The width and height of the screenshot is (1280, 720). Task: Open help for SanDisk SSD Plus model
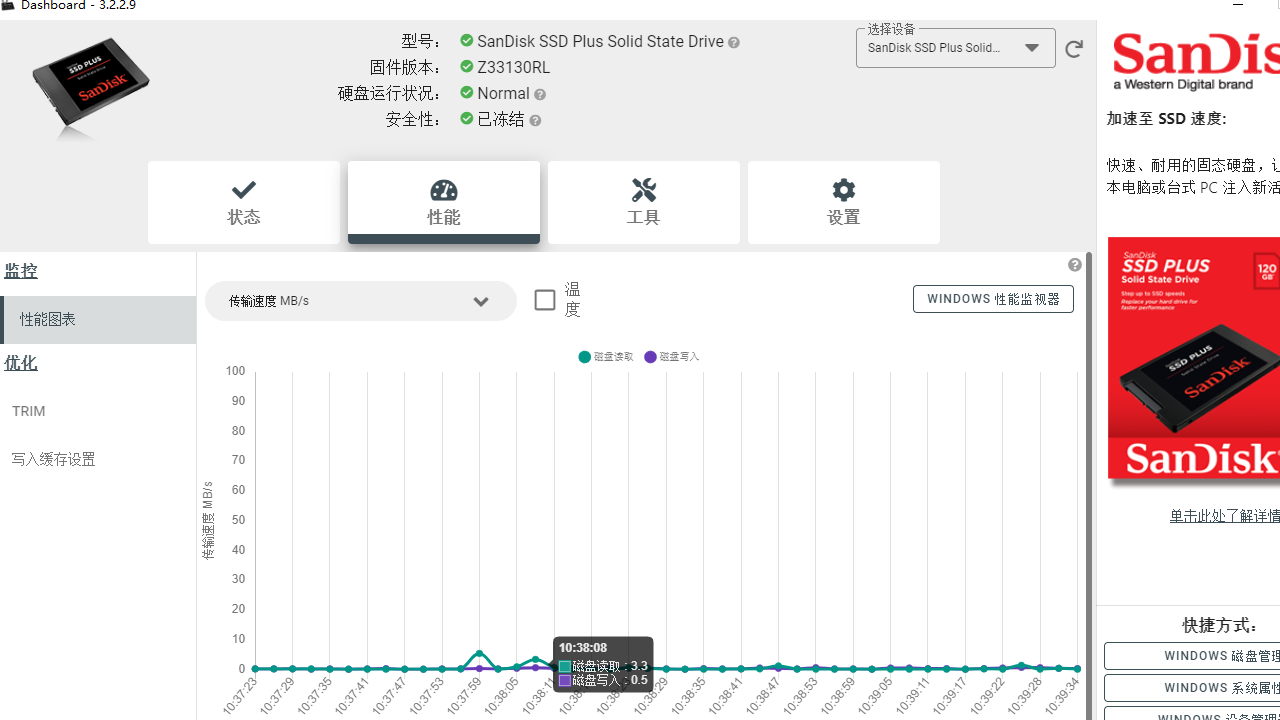click(x=734, y=42)
